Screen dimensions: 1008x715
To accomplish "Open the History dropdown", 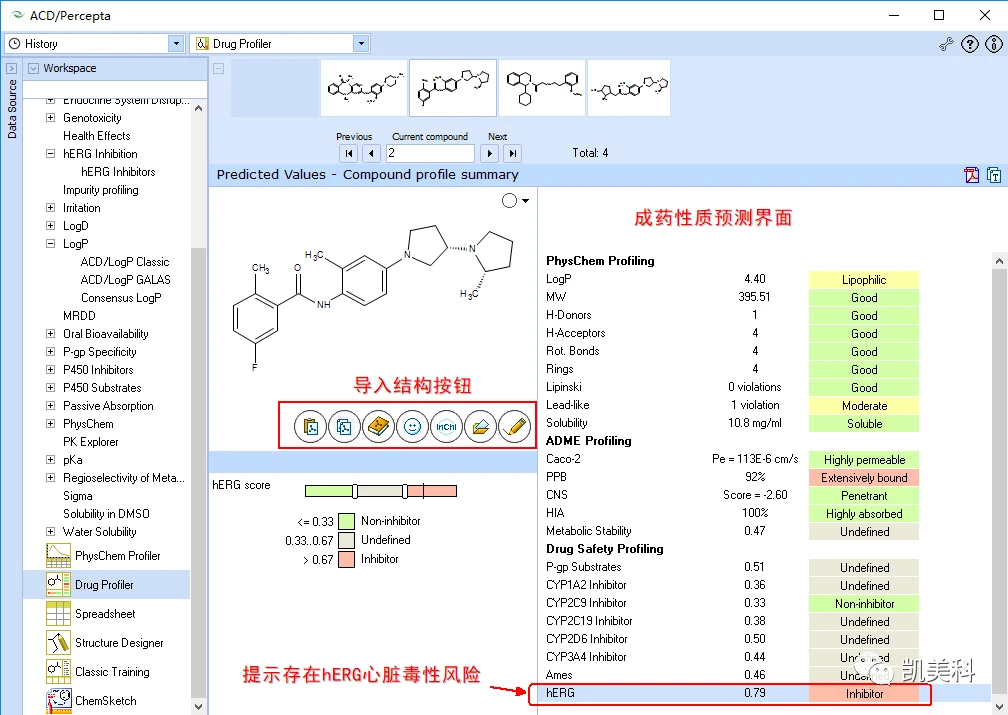I will 176,44.
